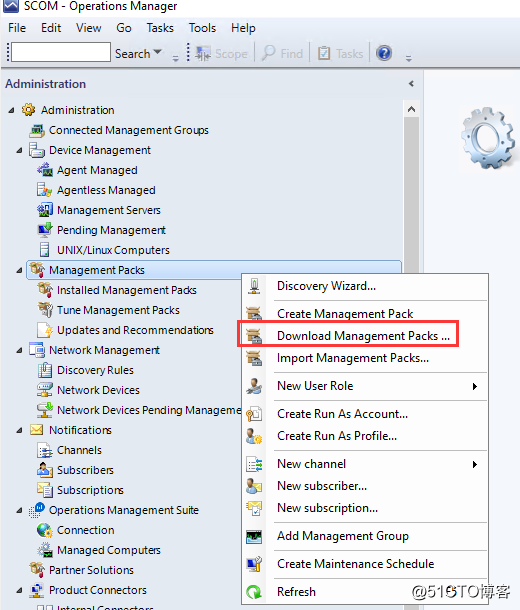The height and width of the screenshot is (610, 520).
Task: Click the Installed Management Packs icon
Action: 45,290
